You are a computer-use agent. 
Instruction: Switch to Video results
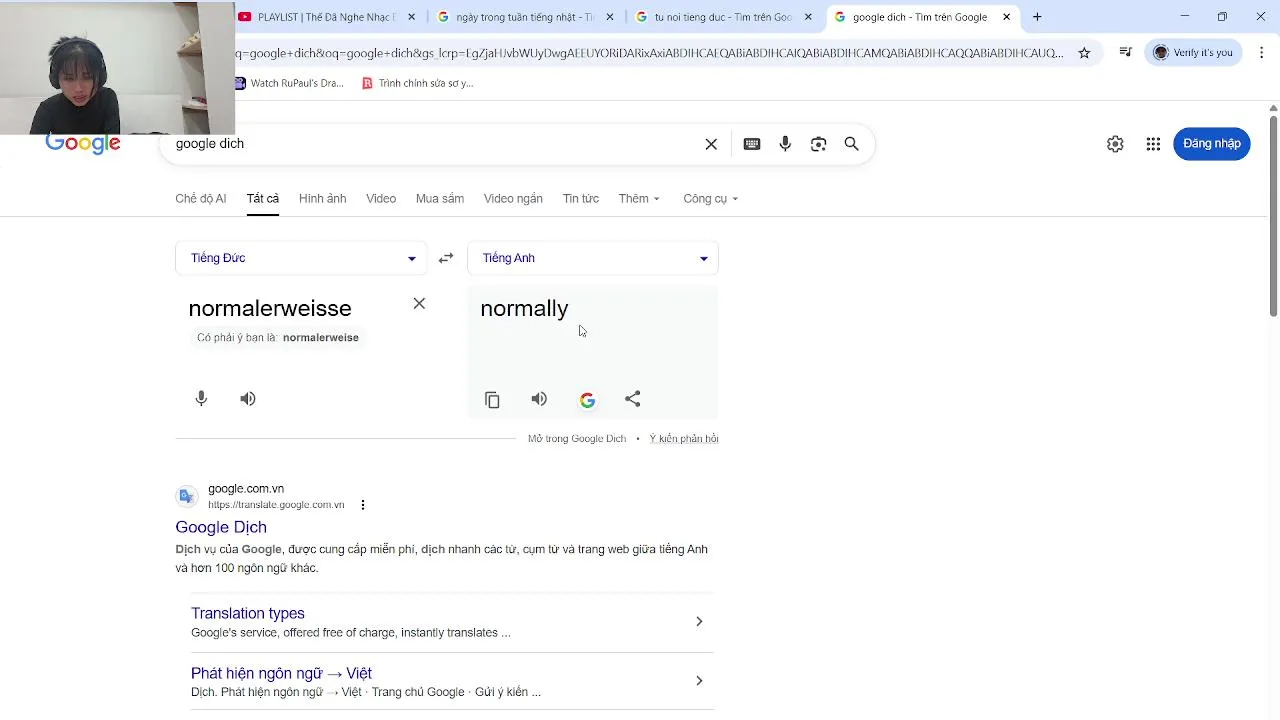(381, 199)
